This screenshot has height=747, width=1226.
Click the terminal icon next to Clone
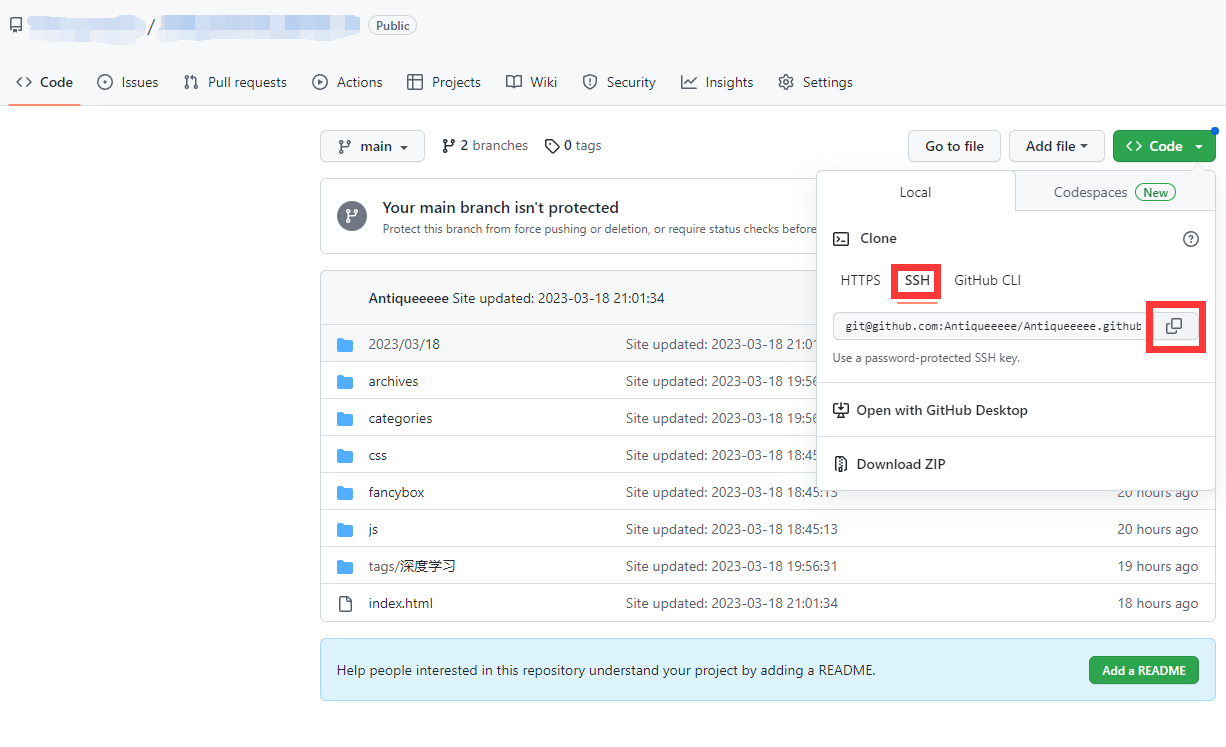coord(841,239)
